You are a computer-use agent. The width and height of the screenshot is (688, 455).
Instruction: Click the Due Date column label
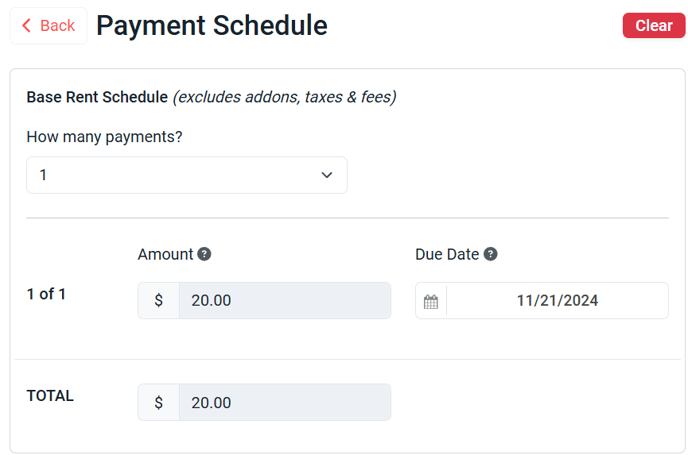[x=447, y=254]
